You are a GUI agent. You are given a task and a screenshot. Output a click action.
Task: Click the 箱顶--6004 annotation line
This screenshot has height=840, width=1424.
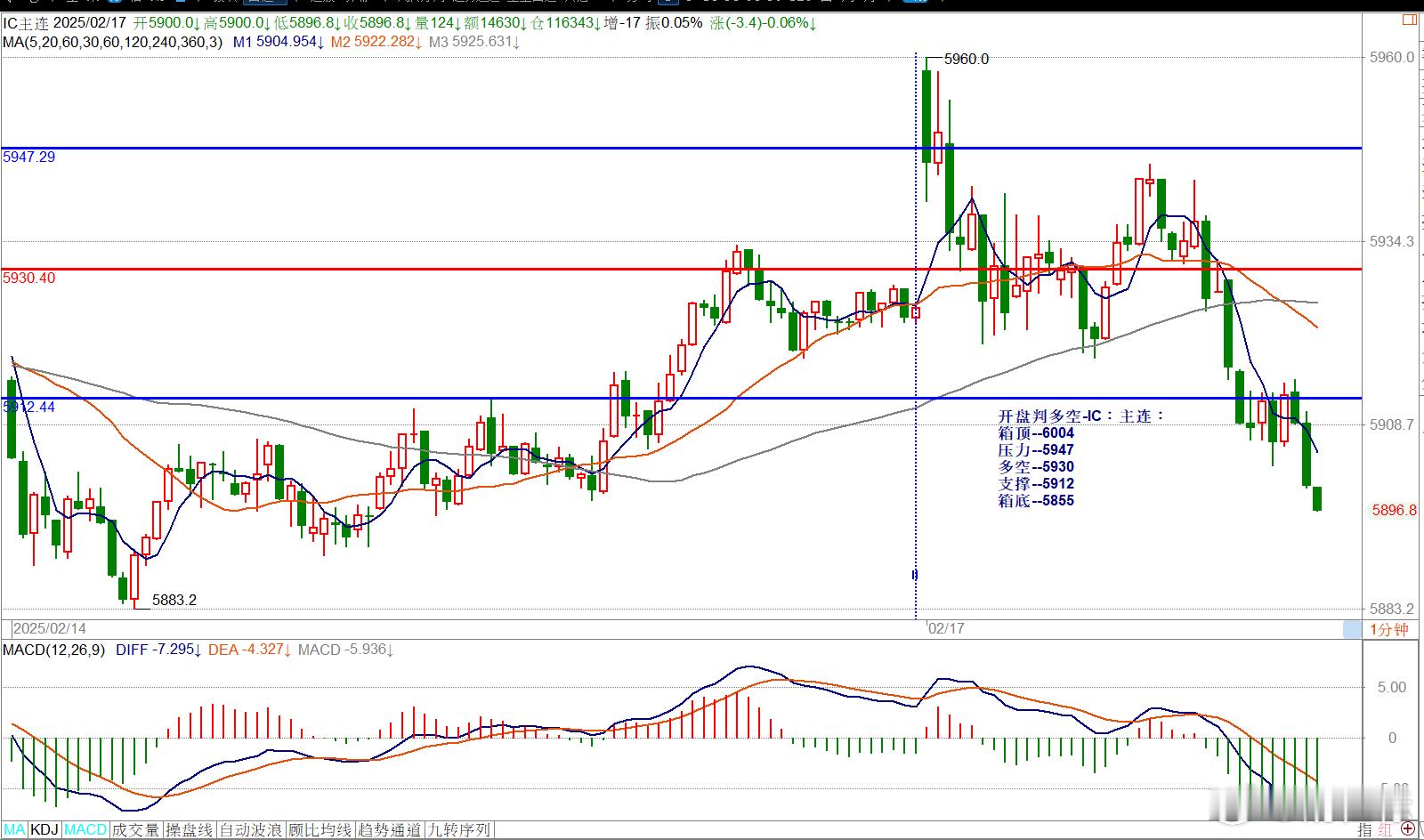pos(1036,433)
